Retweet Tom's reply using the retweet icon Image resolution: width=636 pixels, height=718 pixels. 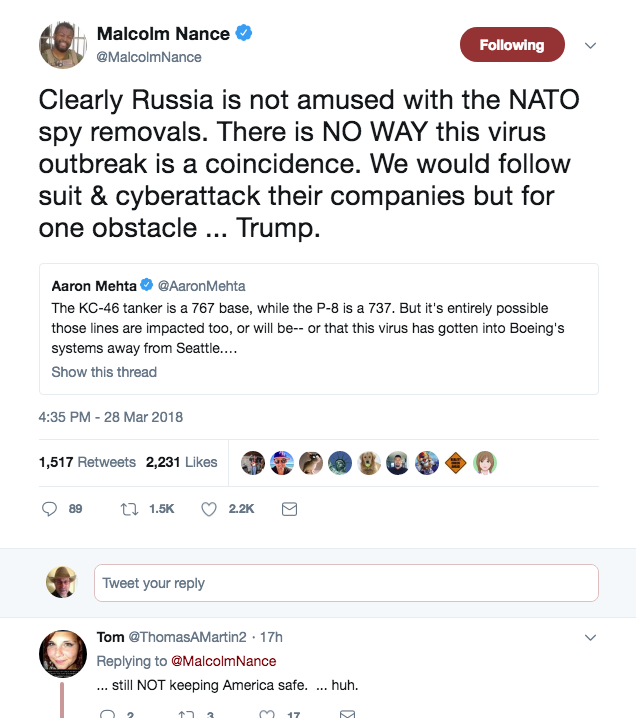186,714
